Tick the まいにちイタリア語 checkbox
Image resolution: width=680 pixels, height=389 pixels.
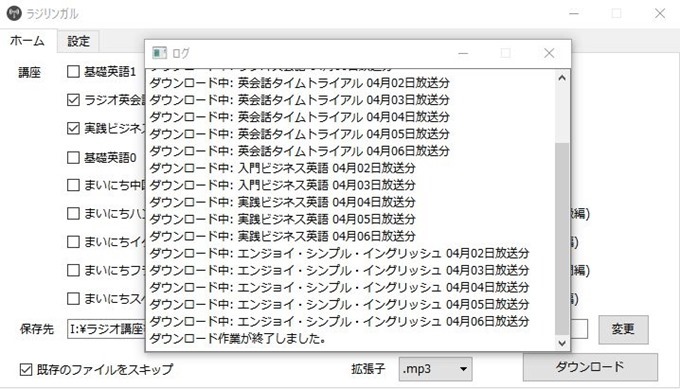73,242
